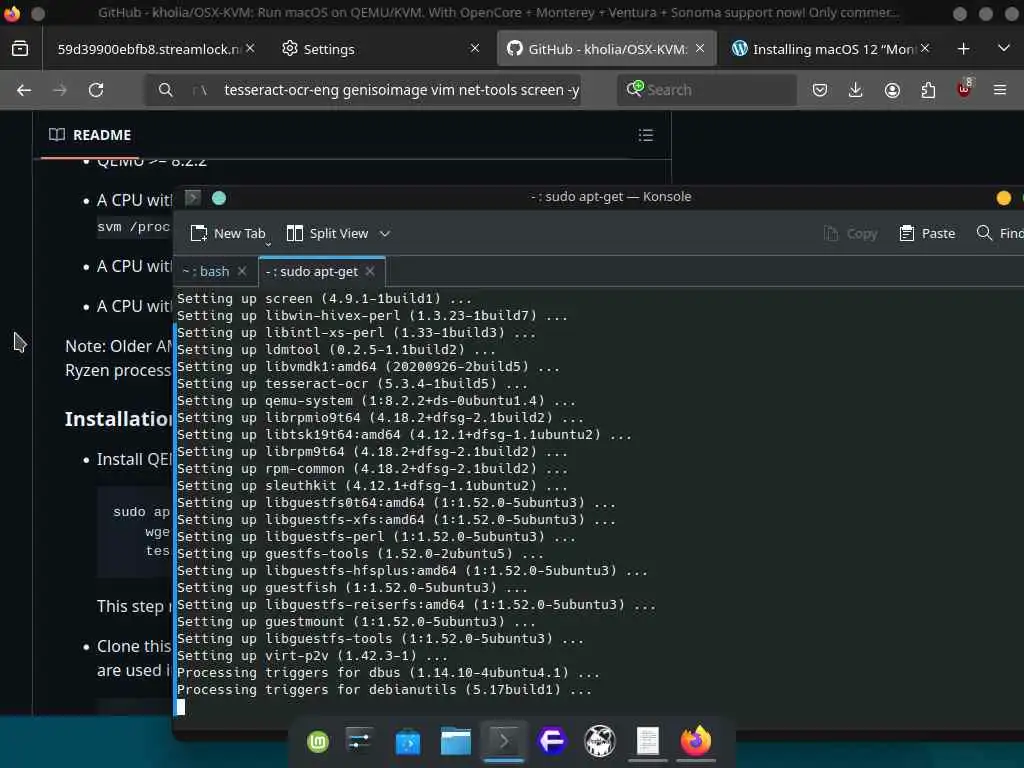The height and width of the screenshot is (768, 1024).
Task: Launch purple F application in dock
Action: point(552,741)
